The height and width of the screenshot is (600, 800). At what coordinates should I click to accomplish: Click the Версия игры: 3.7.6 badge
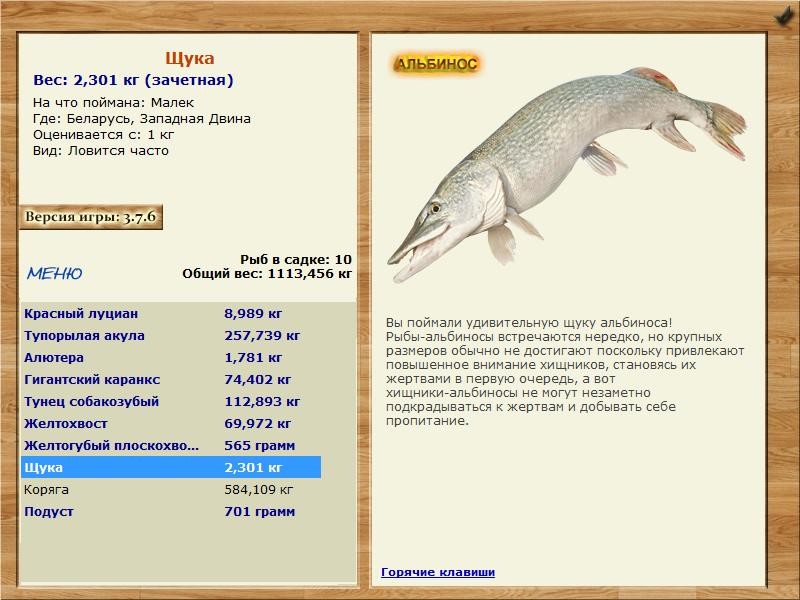pos(91,217)
